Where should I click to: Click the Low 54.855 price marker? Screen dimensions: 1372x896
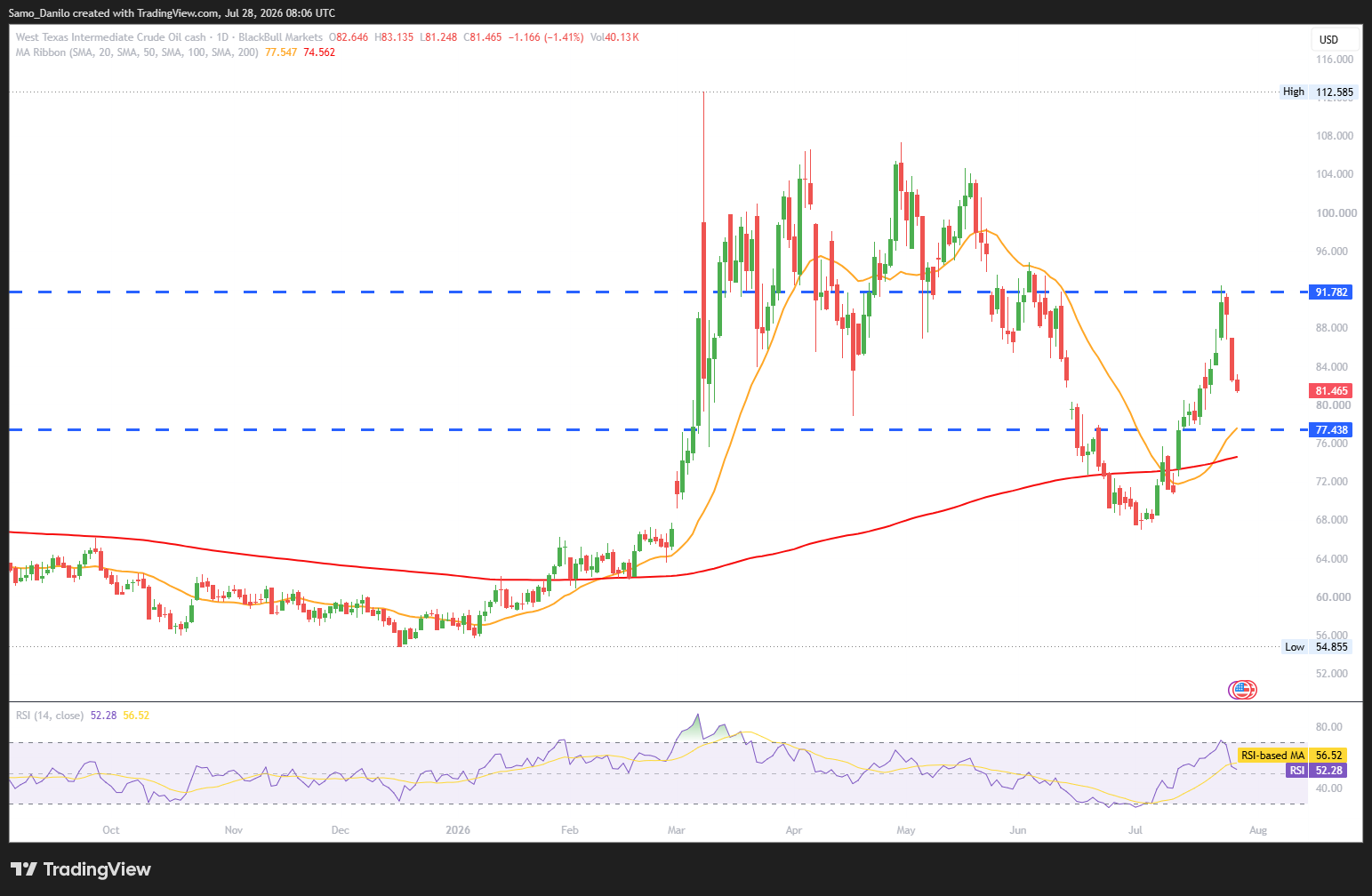(1318, 647)
